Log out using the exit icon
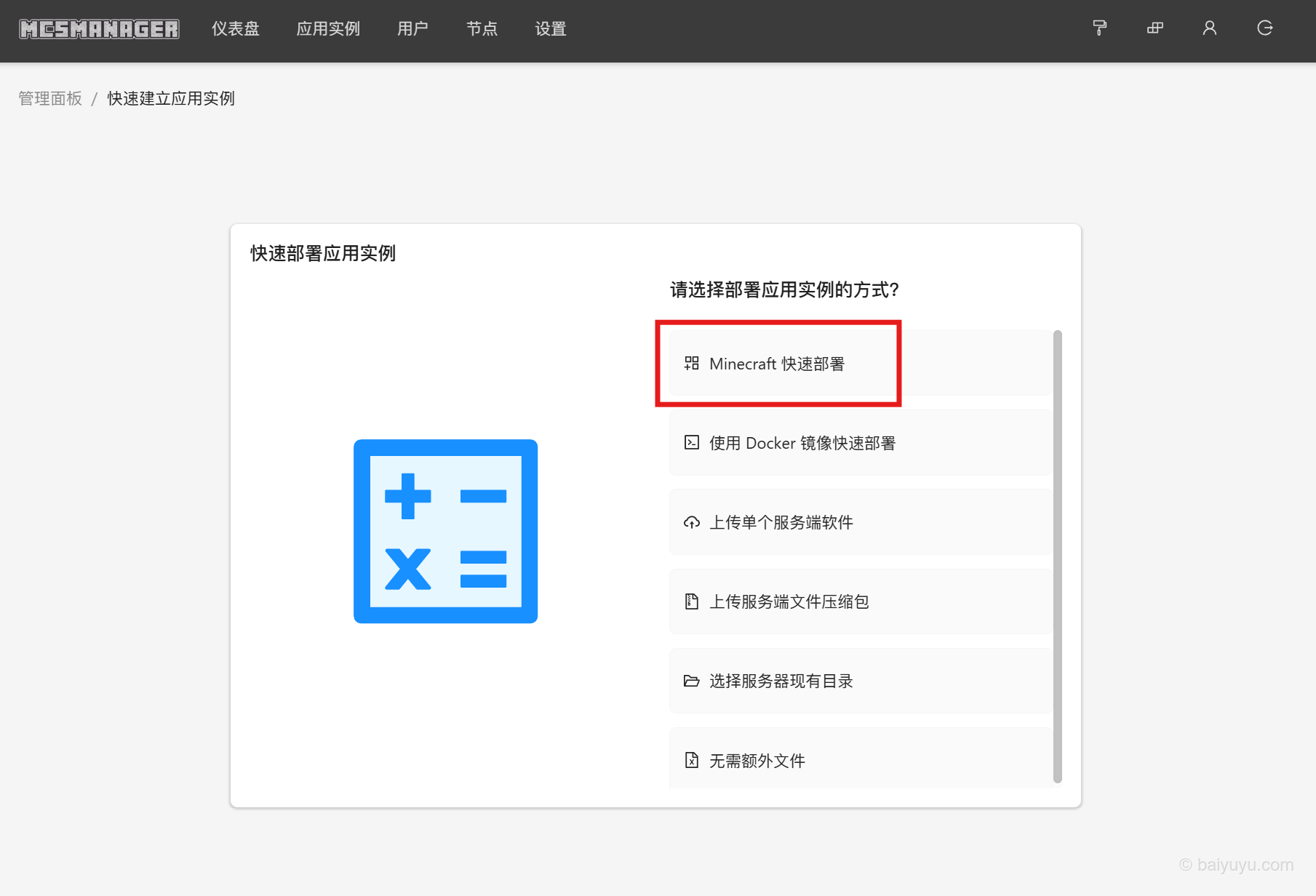 point(1265,28)
